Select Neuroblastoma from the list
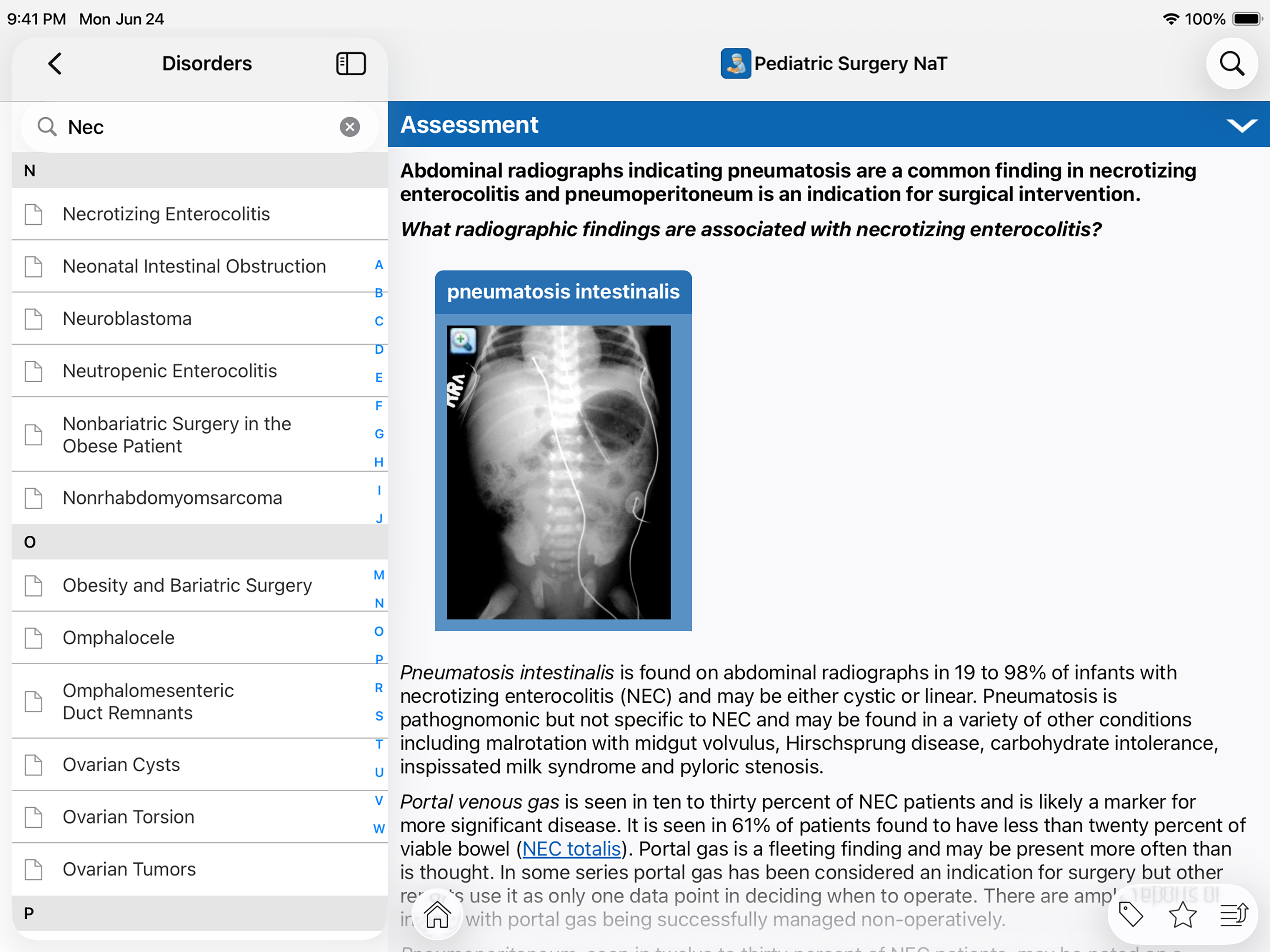Viewport: 1270px width, 952px height. coord(199,319)
